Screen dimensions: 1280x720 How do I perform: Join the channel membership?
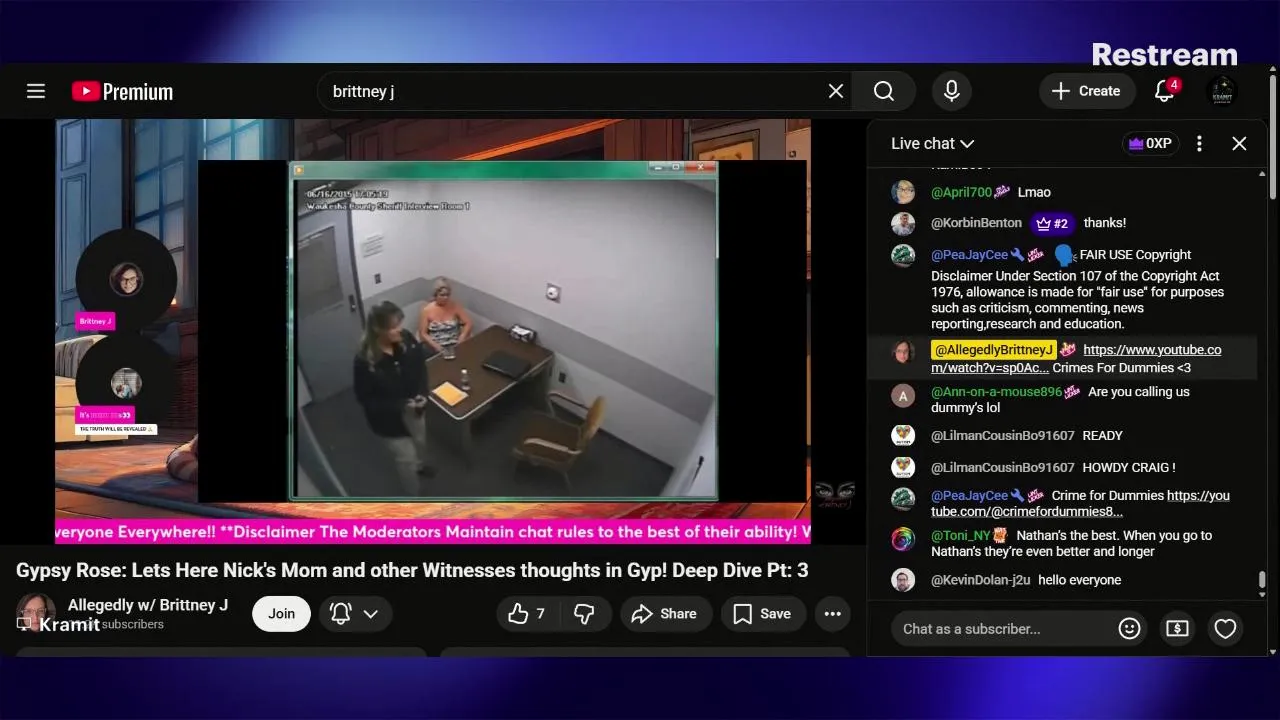tap(281, 614)
